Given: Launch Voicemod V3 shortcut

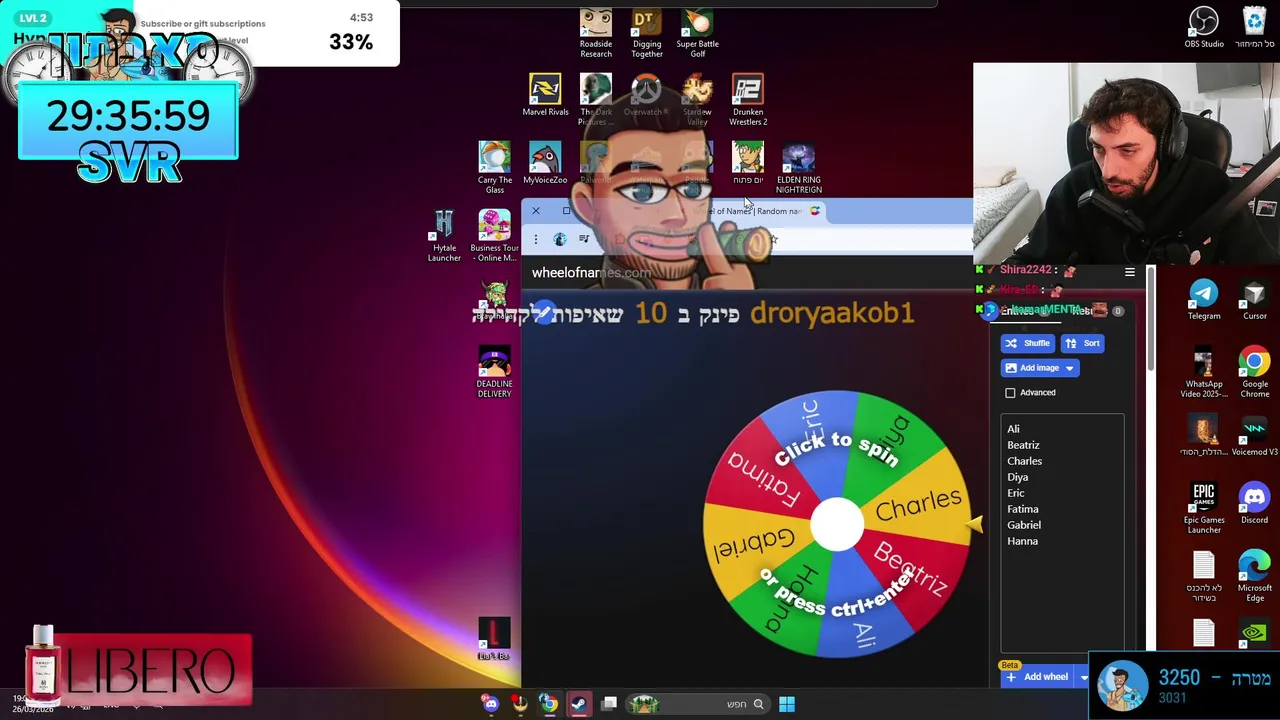Looking at the screenshot, I should pyautogui.click(x=1254, y=435).
